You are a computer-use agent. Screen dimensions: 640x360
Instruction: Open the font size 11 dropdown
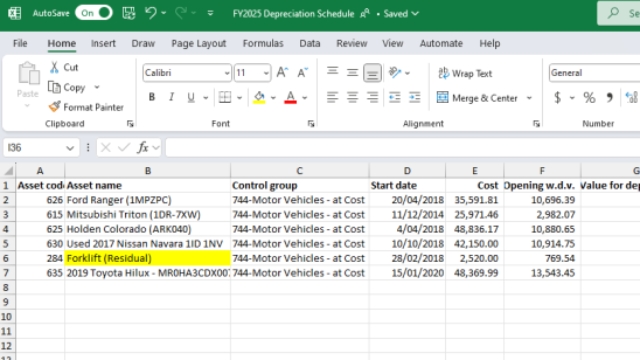266,73
